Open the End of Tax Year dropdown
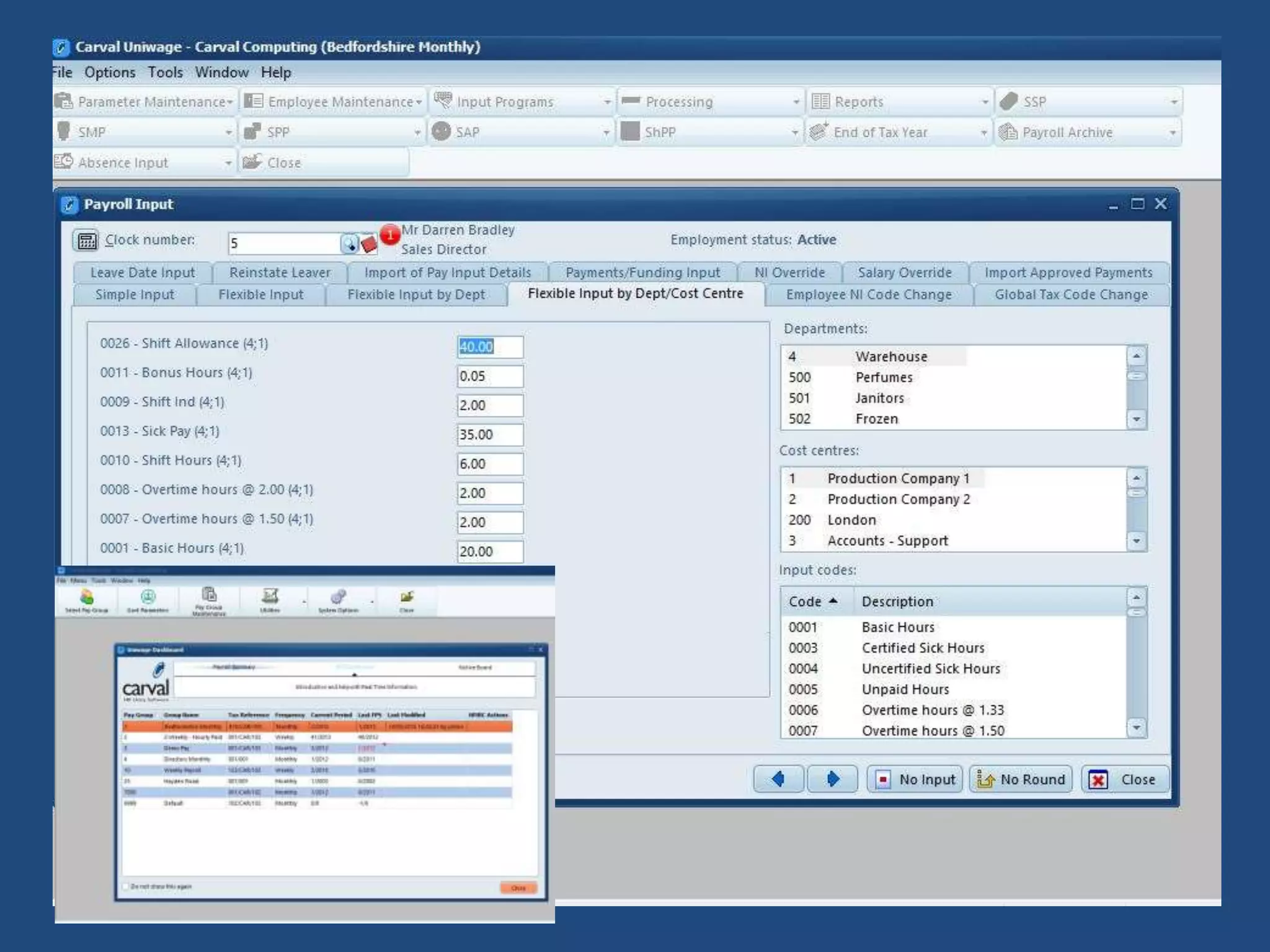The width and height of the screenshot is (1270, 952). 984,133
